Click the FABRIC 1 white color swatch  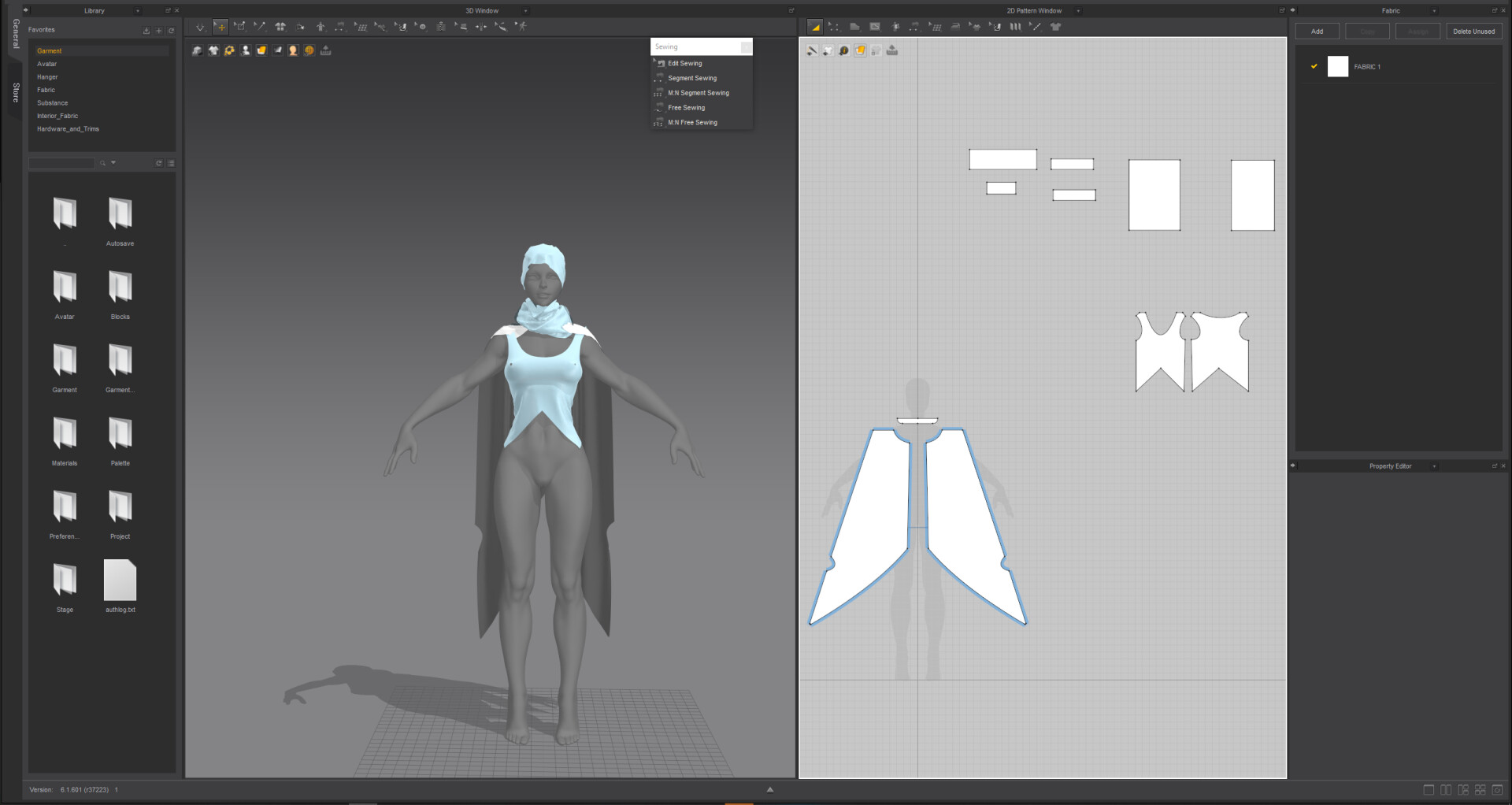click(x=1337, y=66)
